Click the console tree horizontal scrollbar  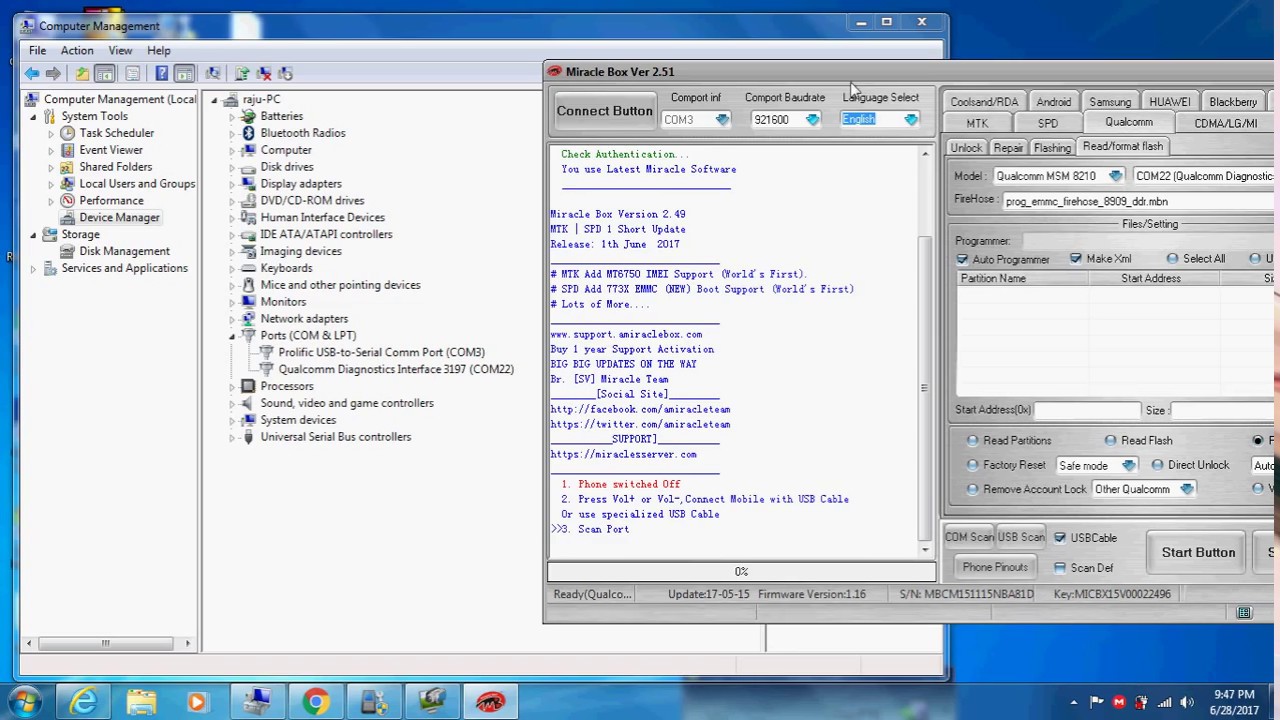pos(107,644)
